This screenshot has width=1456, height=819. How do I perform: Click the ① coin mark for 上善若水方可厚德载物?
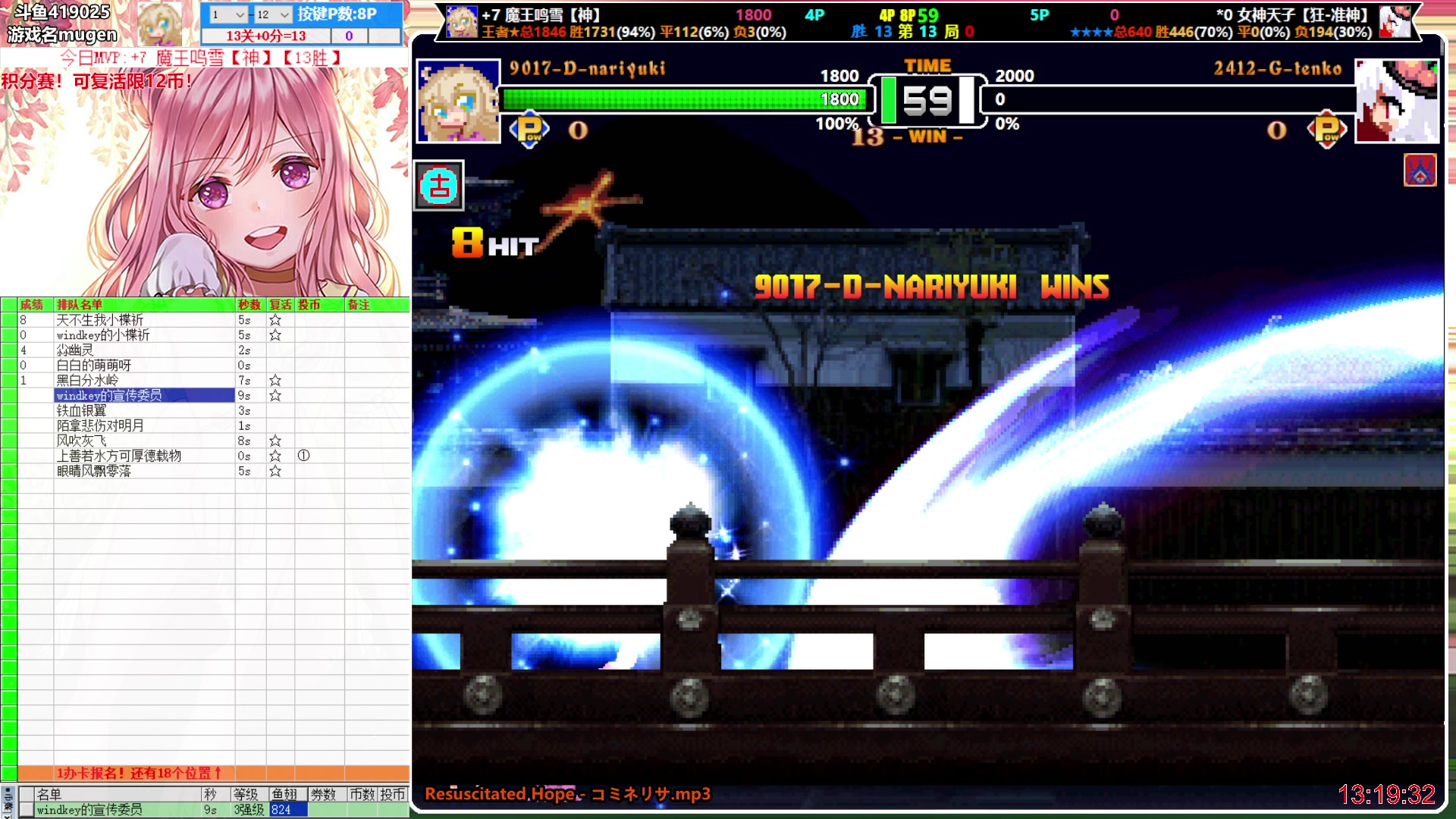point(303,456)
